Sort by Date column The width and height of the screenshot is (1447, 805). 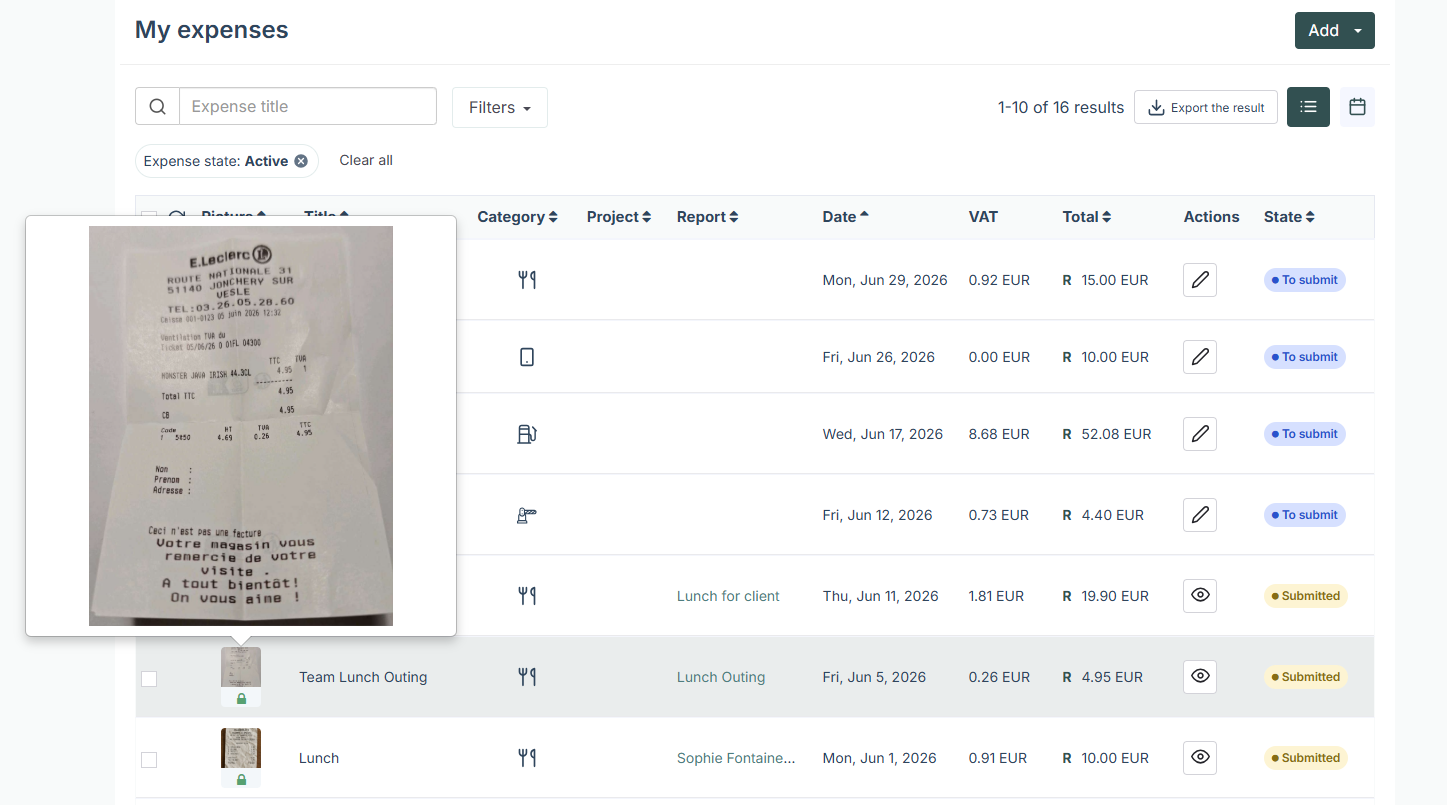[846, 217]
